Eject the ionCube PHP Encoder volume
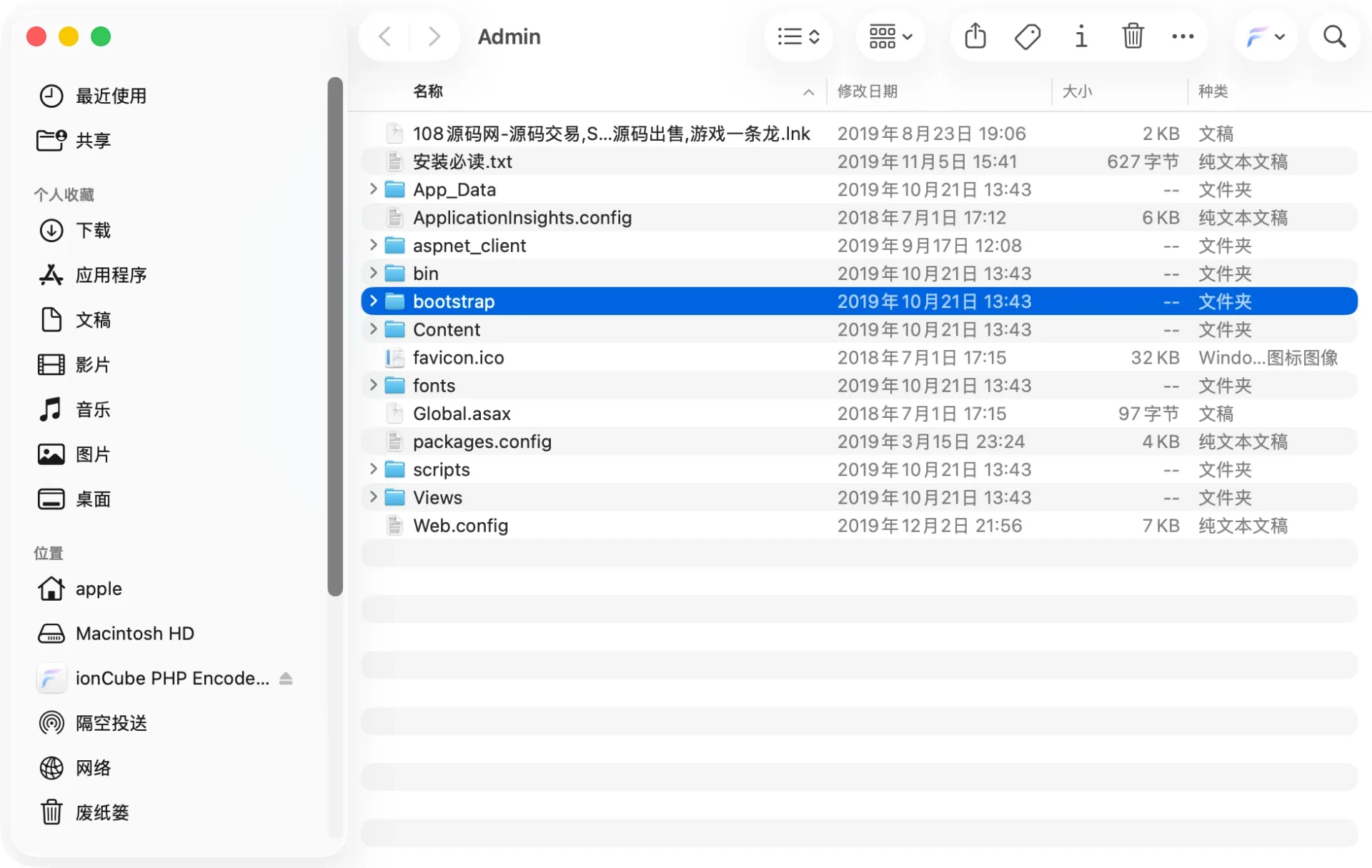 click(286, 679)
